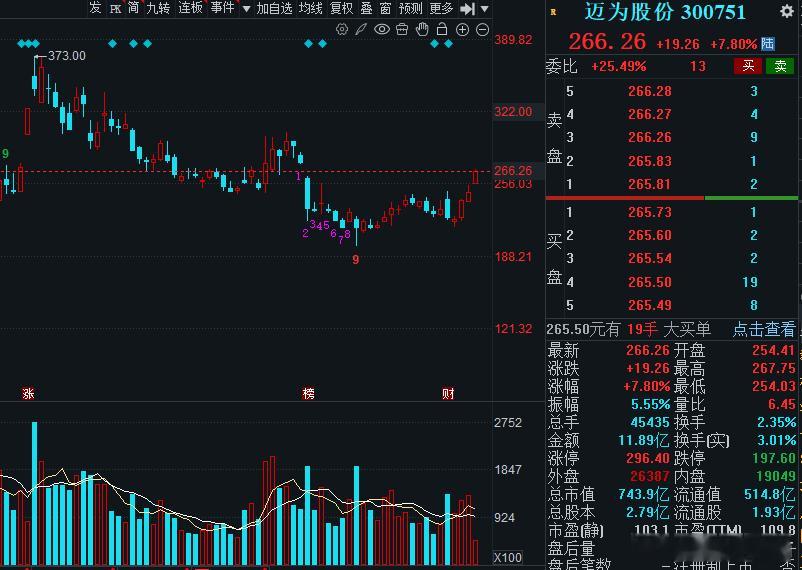Select the 均线 toolbar item

click(311, 8)
